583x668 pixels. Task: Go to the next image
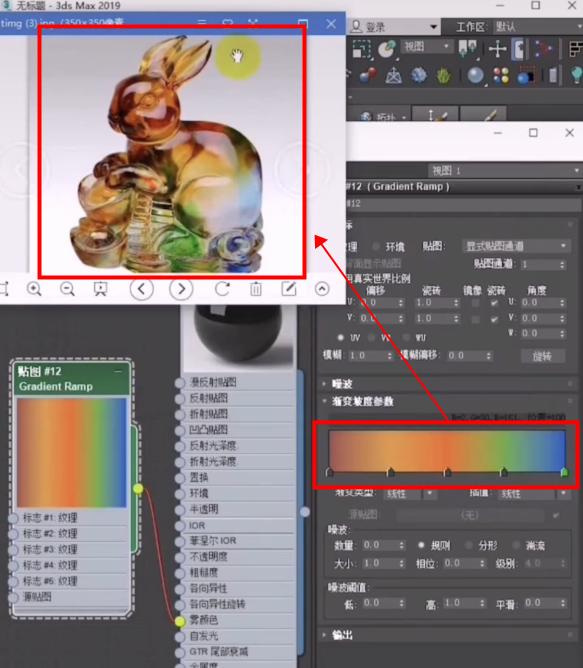tap(181, 289)
